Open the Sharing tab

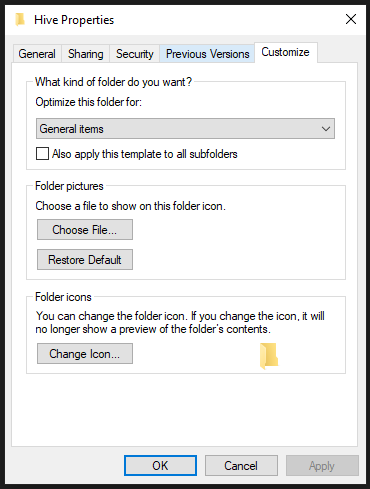click(86, 54)
